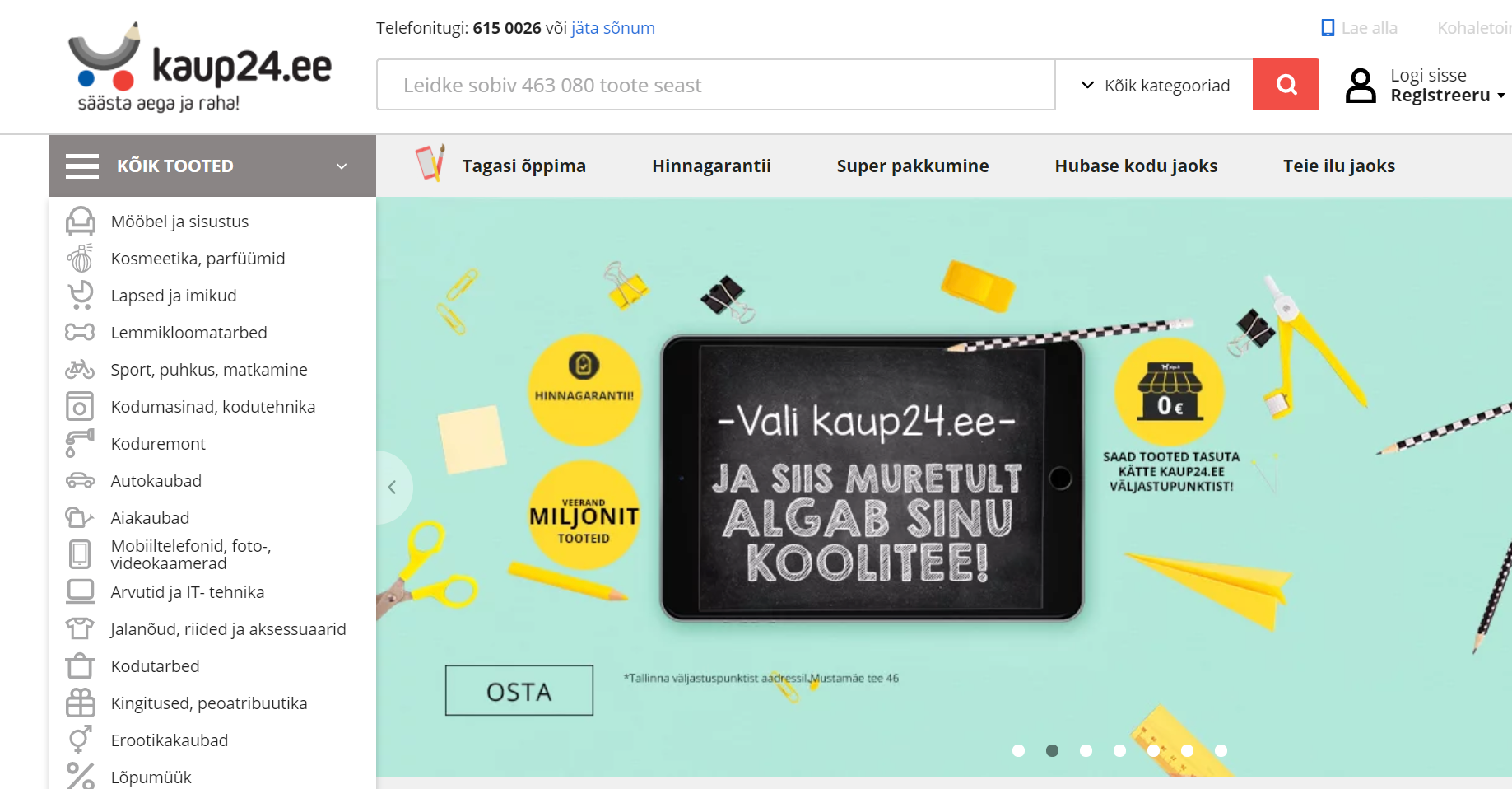Click the OSTA banner button
Viewport: 1512px width, 789px height.
point(519,690)
